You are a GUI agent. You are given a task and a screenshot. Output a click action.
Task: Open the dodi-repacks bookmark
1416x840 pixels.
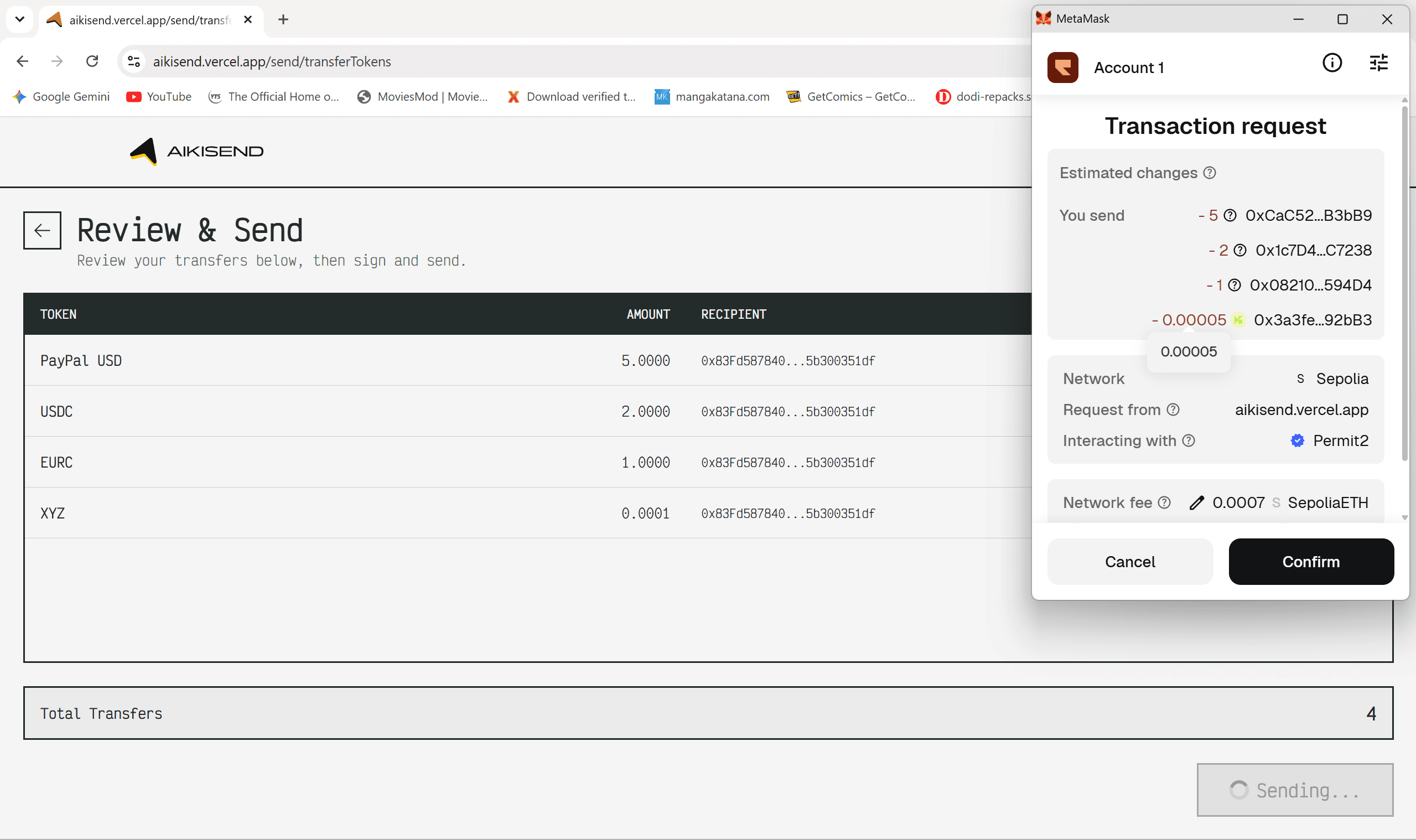coord(984,97)
